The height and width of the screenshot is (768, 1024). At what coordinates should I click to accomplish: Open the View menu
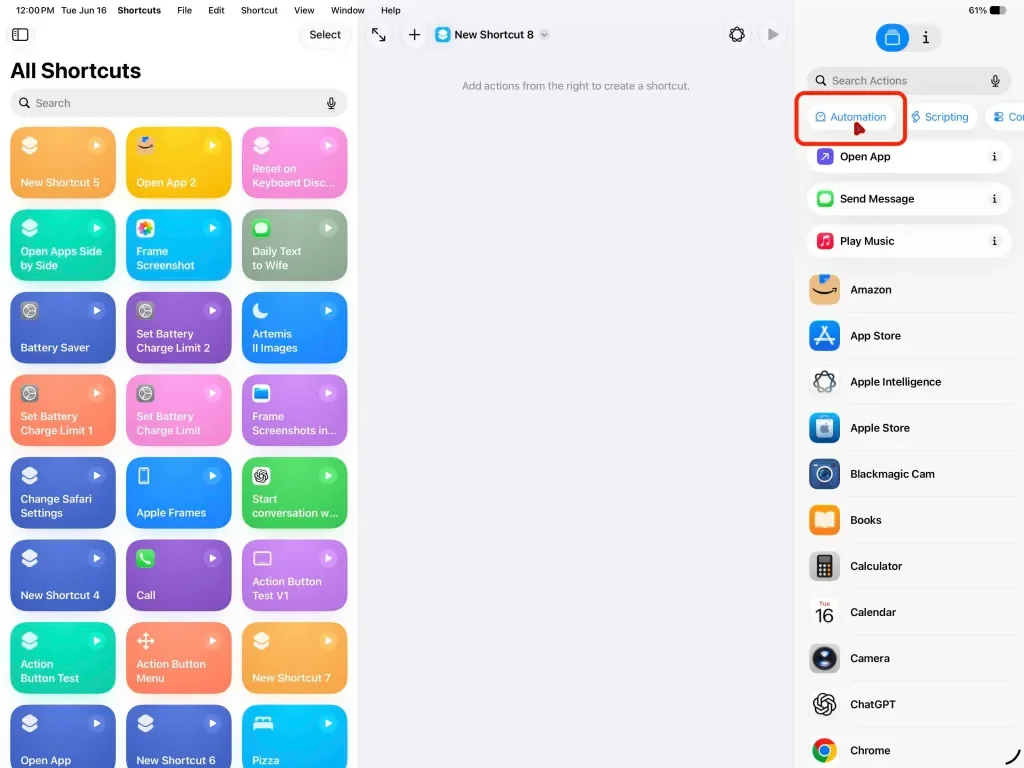tap(304, 10)
